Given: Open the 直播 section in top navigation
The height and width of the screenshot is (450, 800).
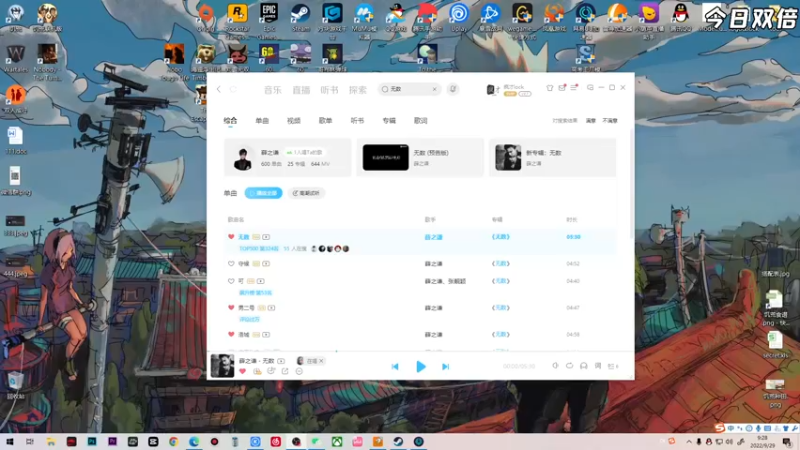Looking at the screenshot, I should pyautogui.click(x=301, y=90).
